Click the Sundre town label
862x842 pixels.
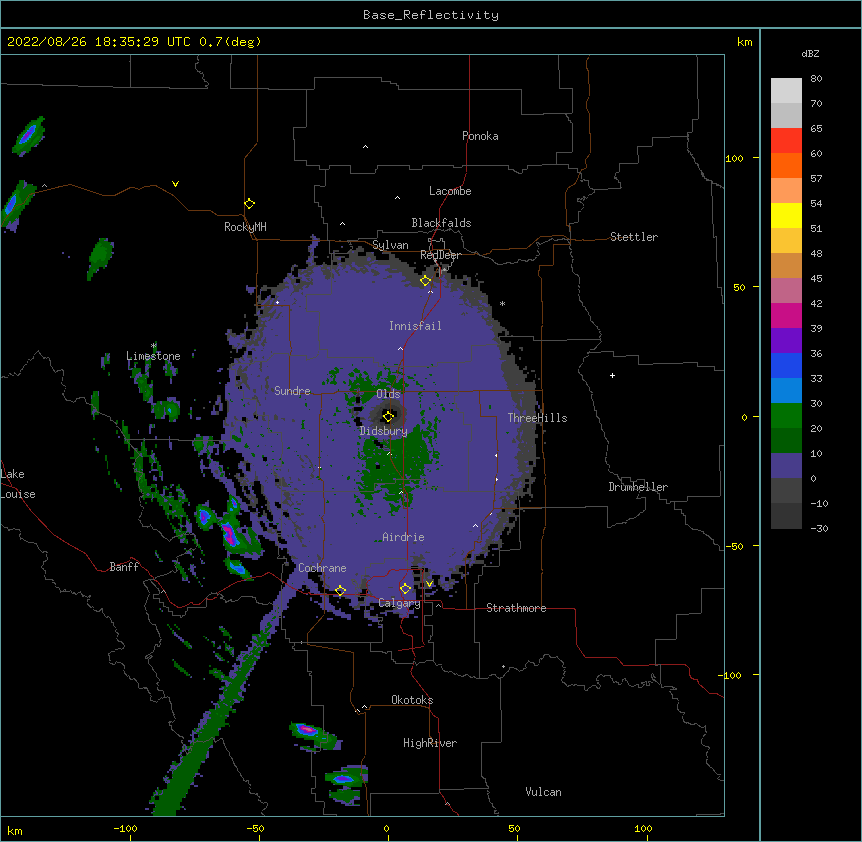point(292,391)
